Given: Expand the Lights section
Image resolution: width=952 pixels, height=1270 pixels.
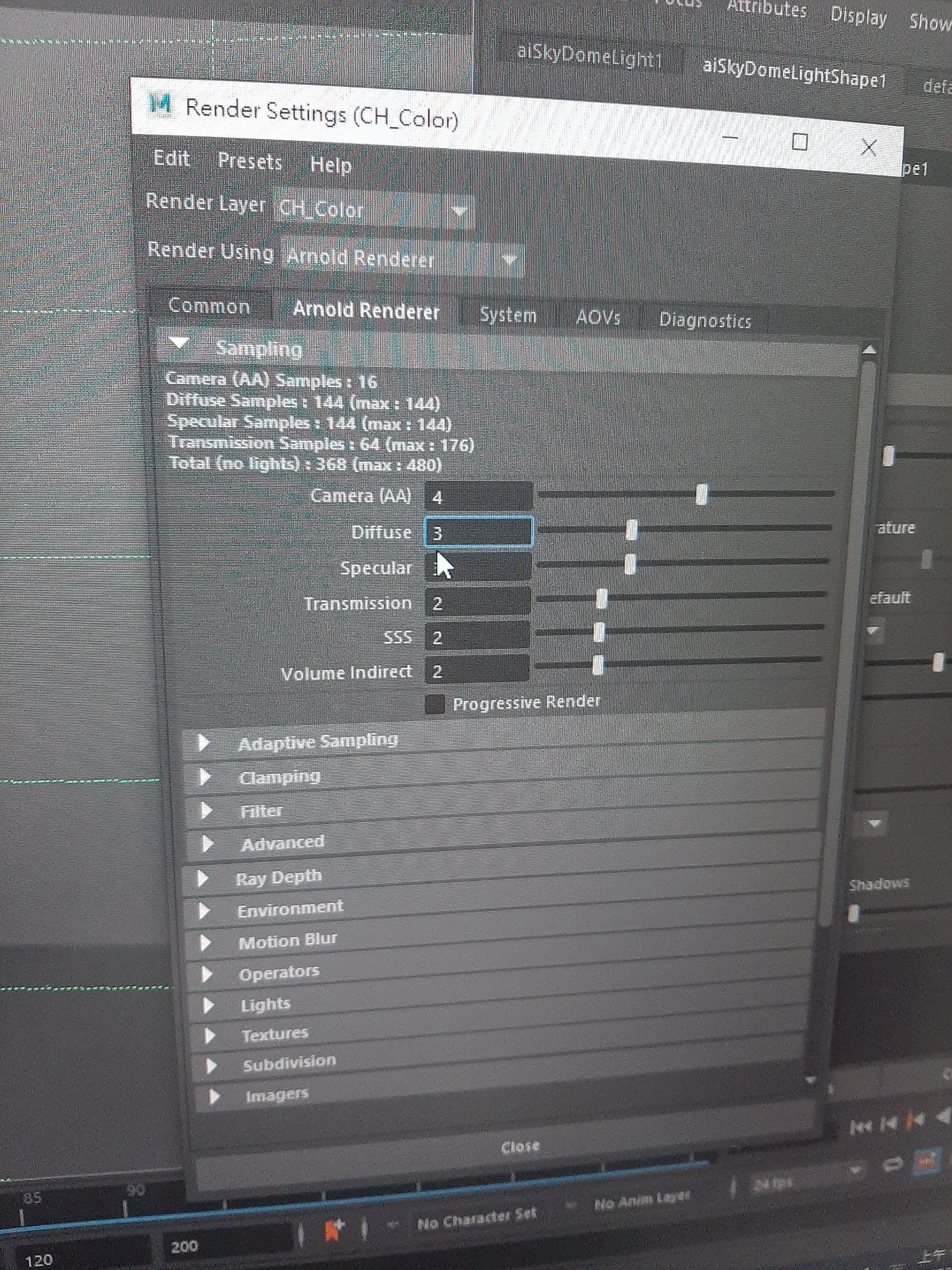Looking at the screenshot, I should point(208,1005).
